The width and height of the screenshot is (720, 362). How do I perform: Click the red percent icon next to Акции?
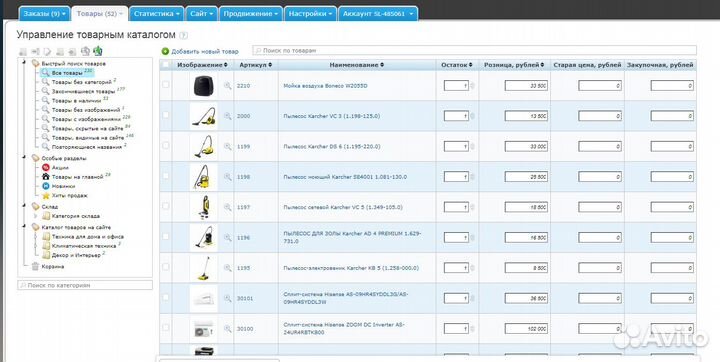coord(45,168)
